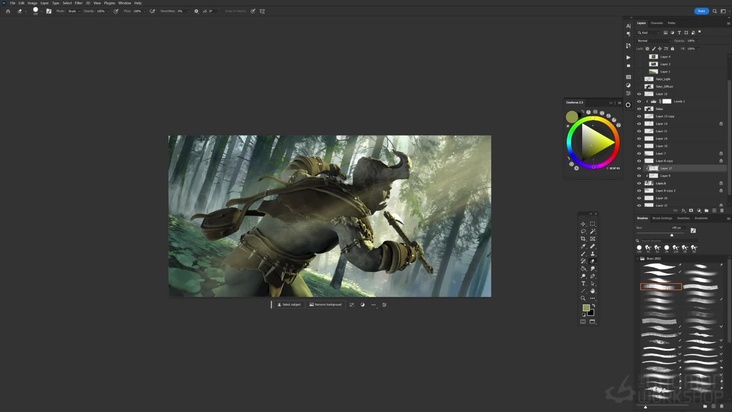Select the Move tool in tools panel
The image size is (732, 412).
[583, 224]
